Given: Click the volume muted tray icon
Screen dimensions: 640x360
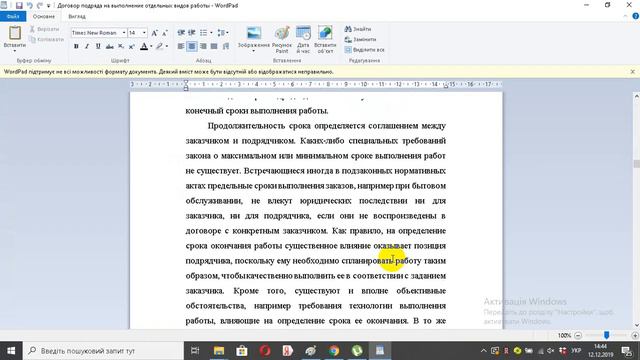Looking at the screenshot, I should (551, 351).
